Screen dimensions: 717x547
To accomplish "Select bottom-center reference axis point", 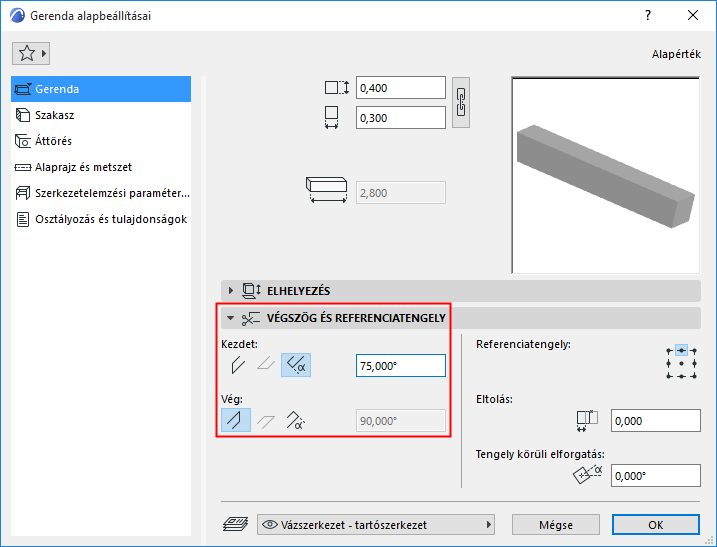I will [681, 376].
